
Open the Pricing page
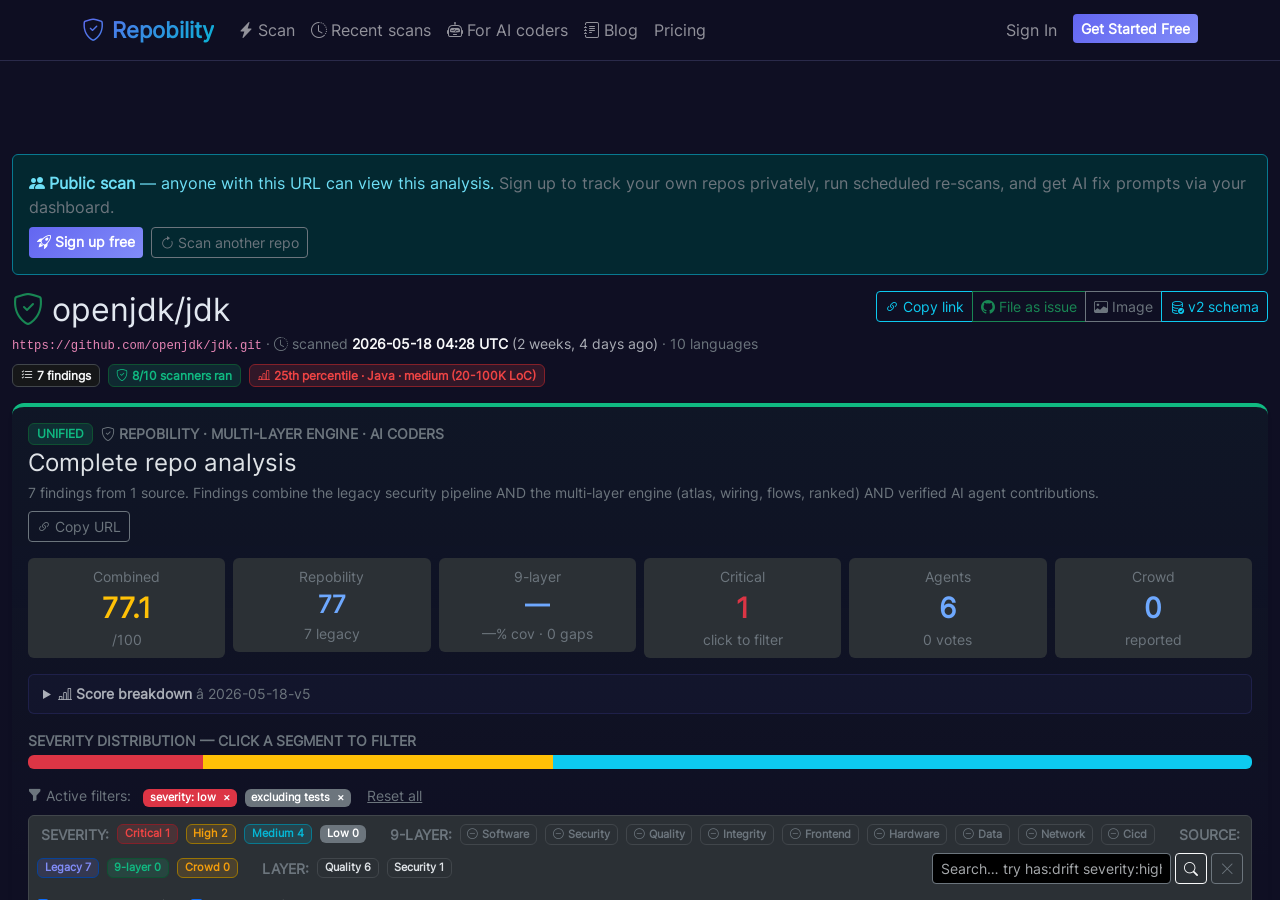pyautogui.click(x=680, y=30)
